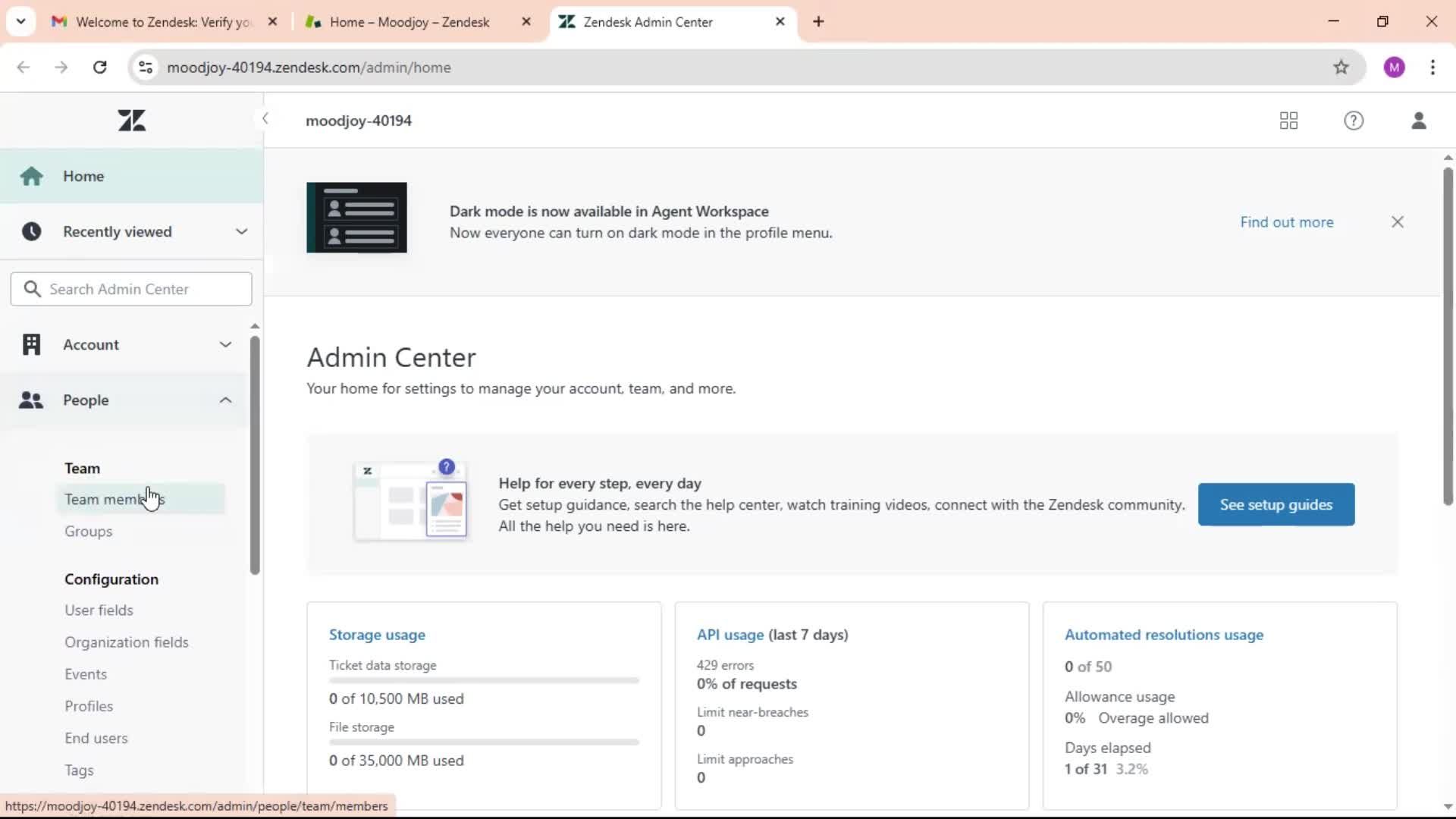Click the Configuration section heading
Viewport: 1456px width, 819px height.
[111, 579]
